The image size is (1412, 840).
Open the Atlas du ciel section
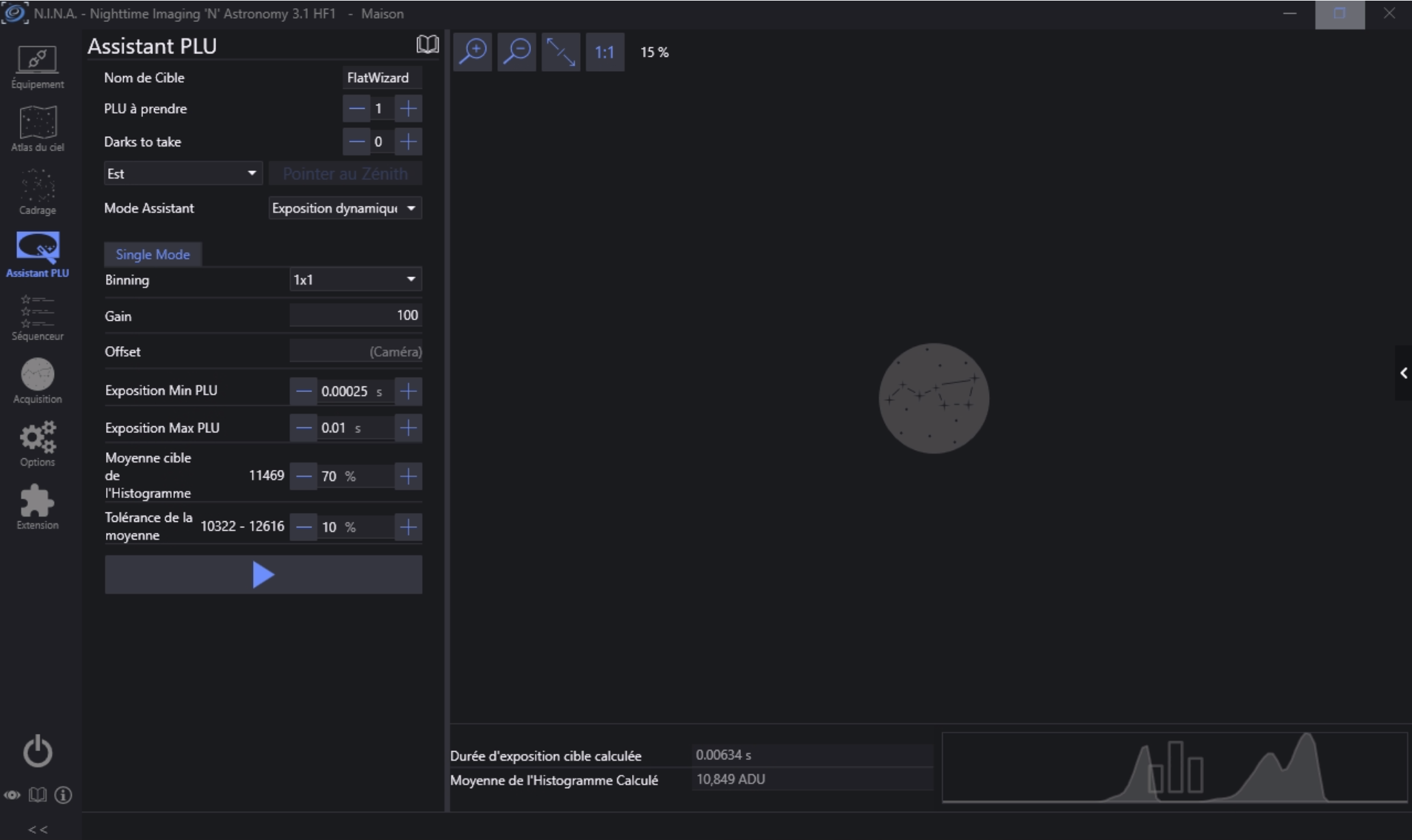(37, 129)
